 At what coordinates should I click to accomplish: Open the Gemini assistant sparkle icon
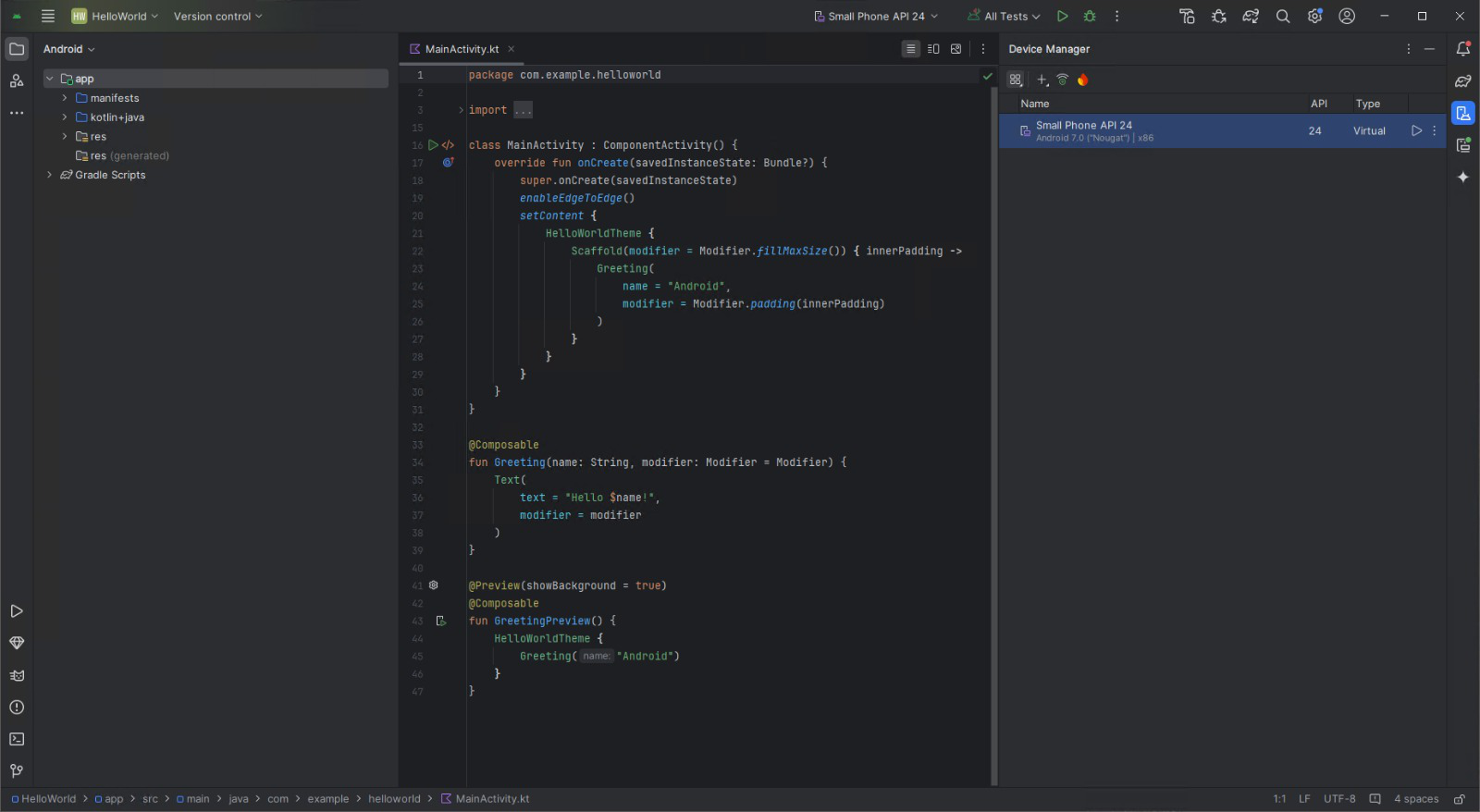1463,177
